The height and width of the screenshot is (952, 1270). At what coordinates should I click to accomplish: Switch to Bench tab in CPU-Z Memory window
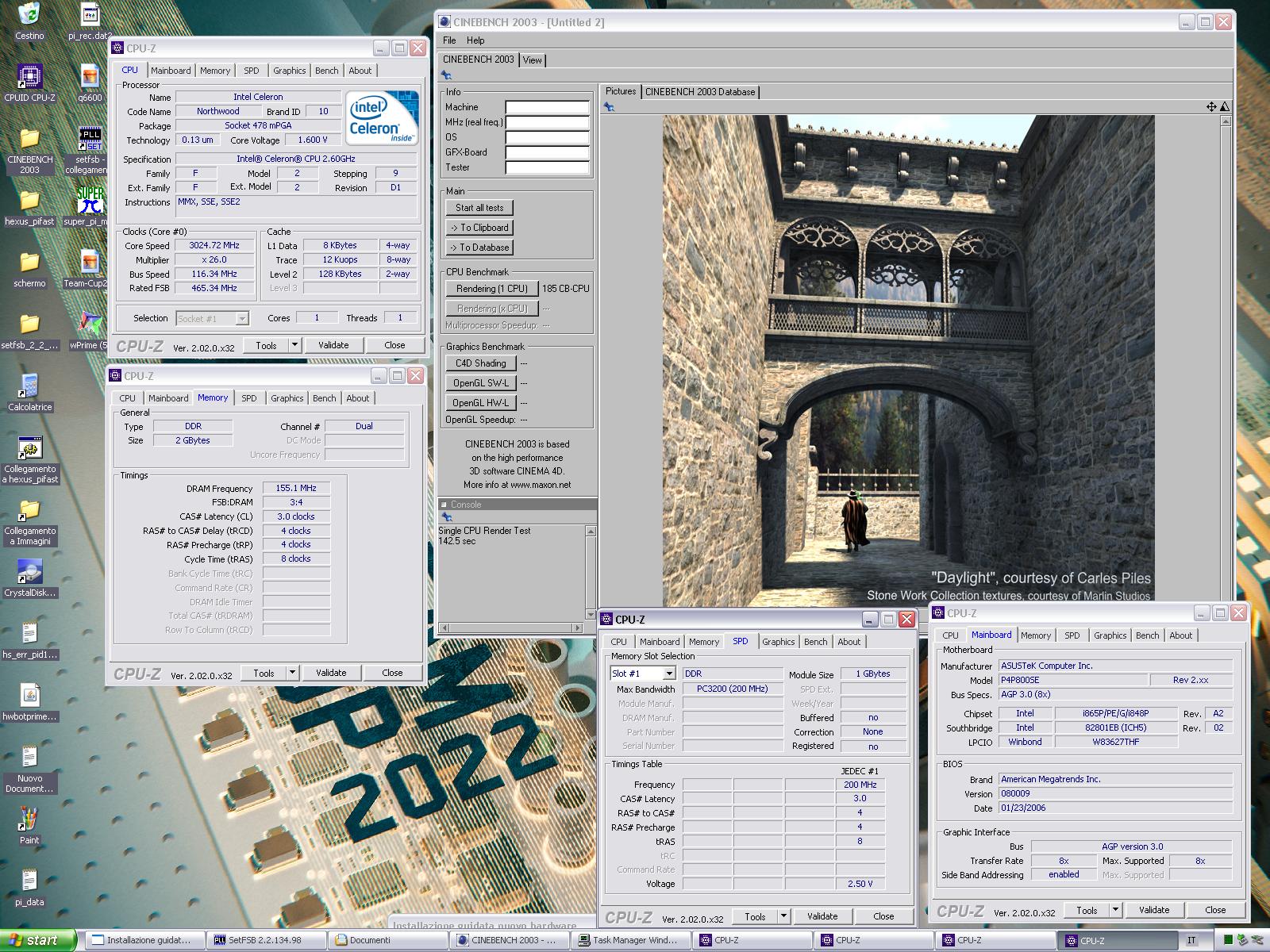(x=324, y=398)
